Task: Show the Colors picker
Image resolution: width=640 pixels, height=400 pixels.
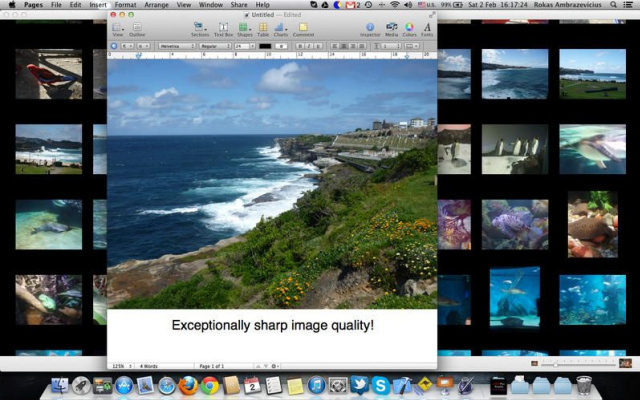Action: click(x=409, y=28)
